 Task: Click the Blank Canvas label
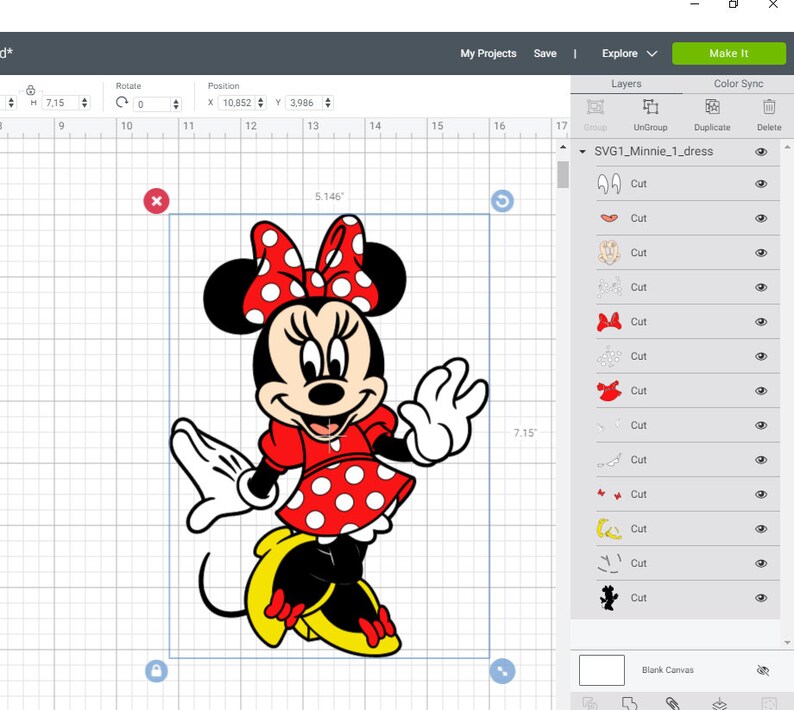point(667,670)
